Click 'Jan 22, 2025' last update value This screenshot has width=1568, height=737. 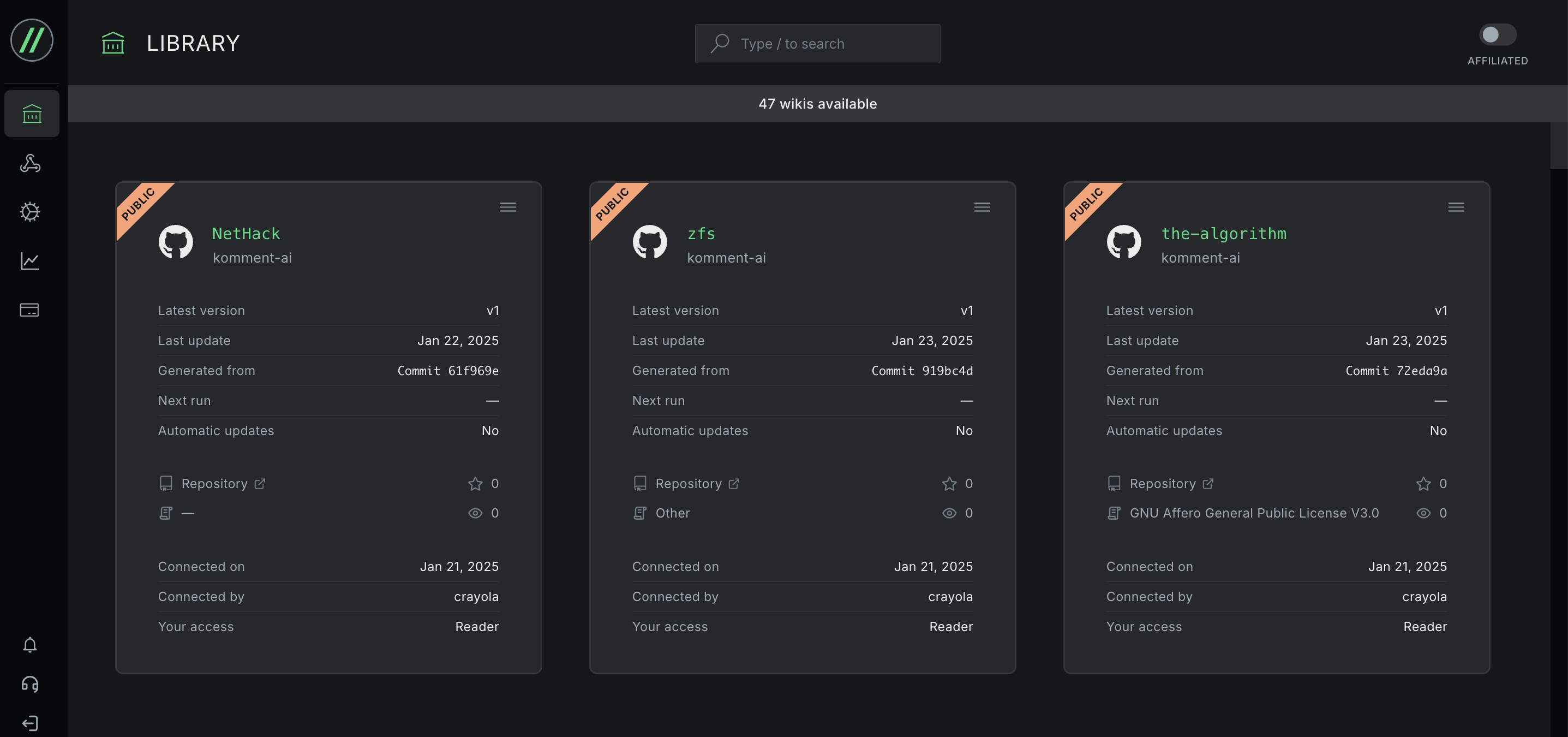(x=458, y=341)
